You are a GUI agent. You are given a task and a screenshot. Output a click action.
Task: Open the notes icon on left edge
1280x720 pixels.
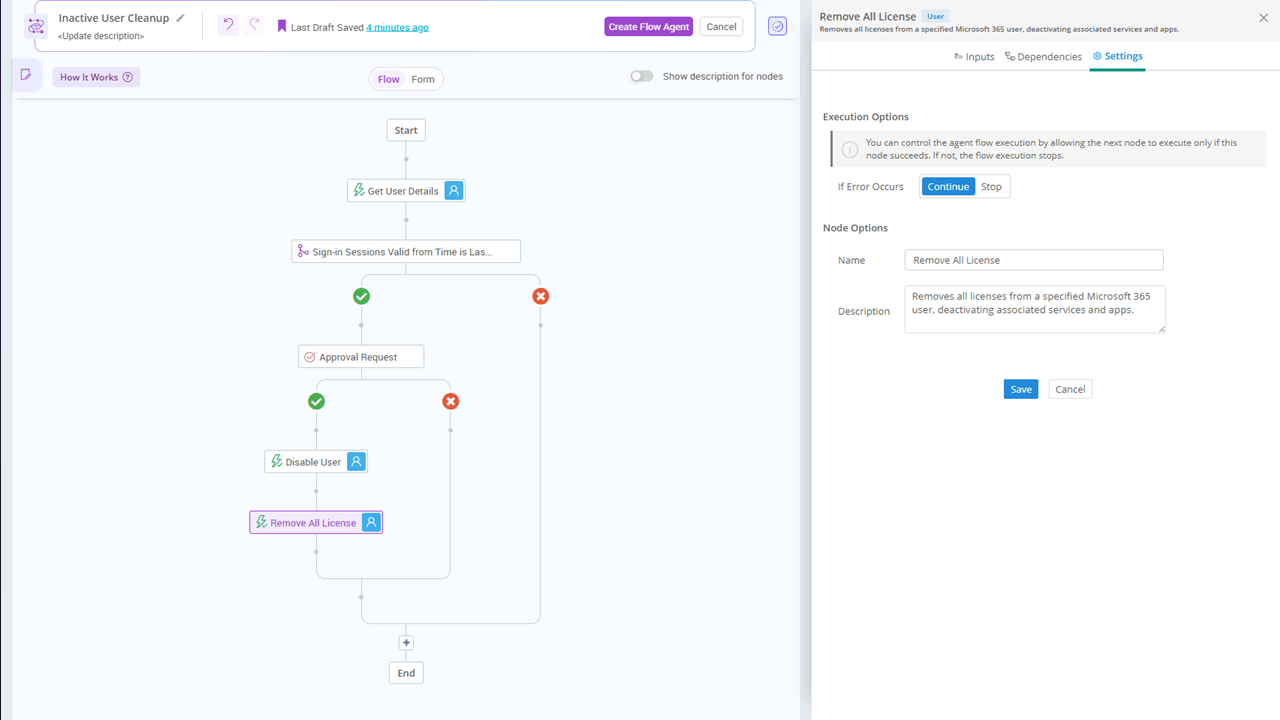click(x=26, y=75)
